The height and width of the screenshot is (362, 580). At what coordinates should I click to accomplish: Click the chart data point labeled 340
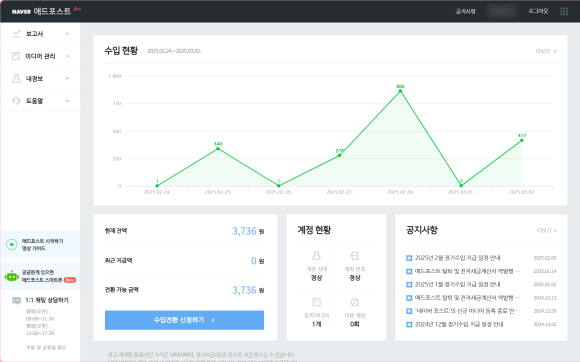pyautogui.click(x=218, y=149)
